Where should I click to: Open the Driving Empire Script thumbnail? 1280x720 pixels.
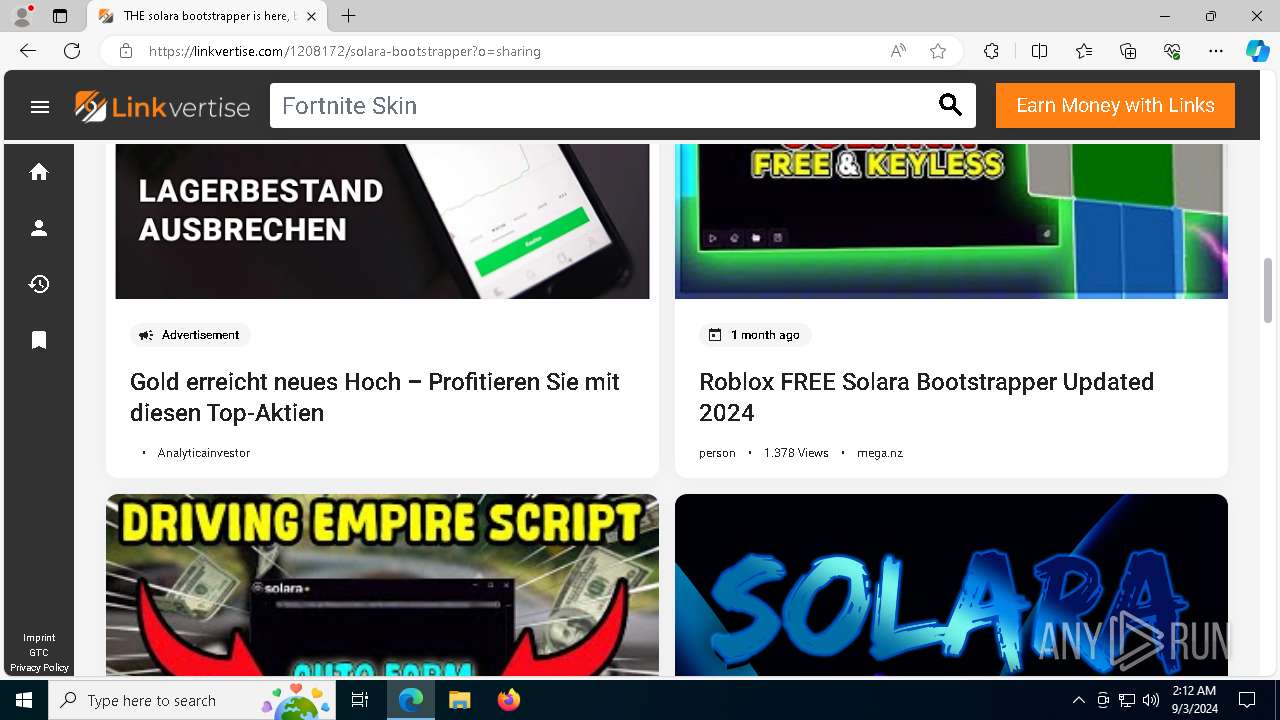[382, 585]
